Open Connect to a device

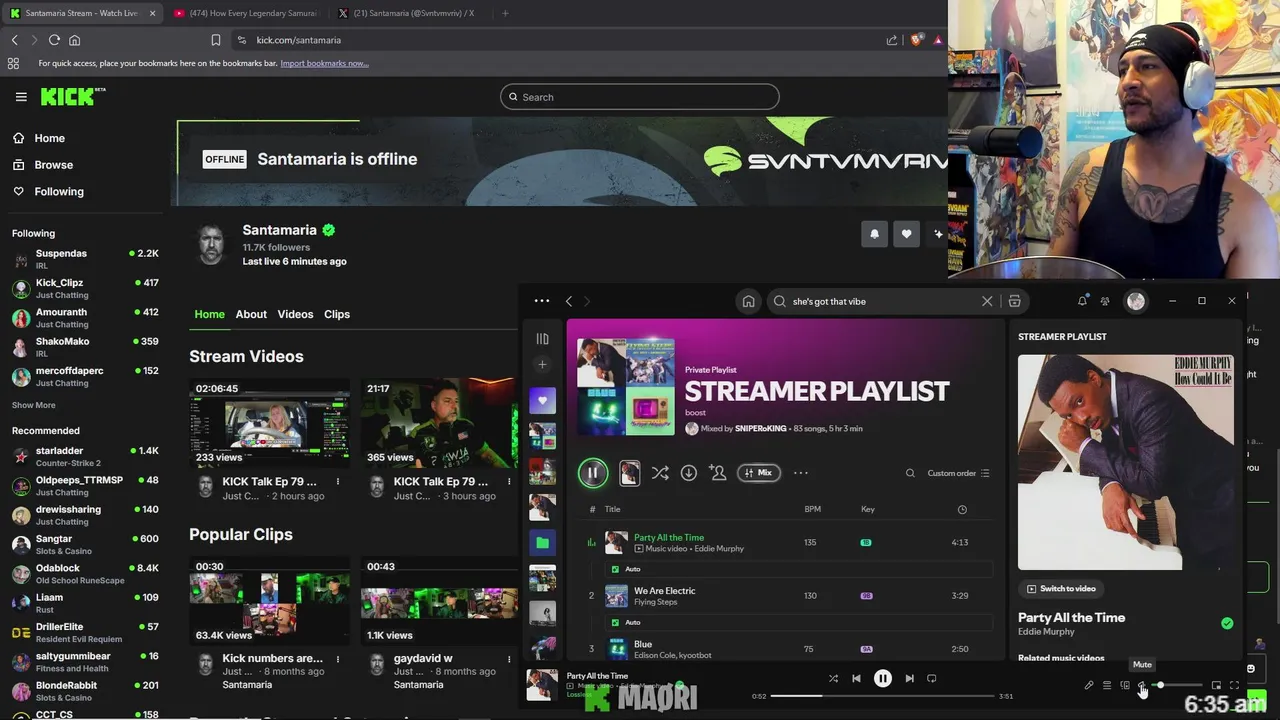[1125, 685]
